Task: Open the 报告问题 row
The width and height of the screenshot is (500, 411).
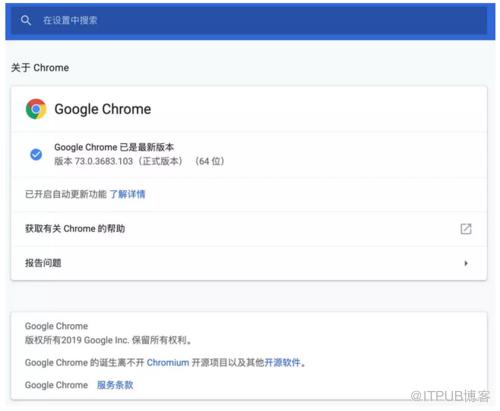Action: pyautogui.click(x=249, y=263)
